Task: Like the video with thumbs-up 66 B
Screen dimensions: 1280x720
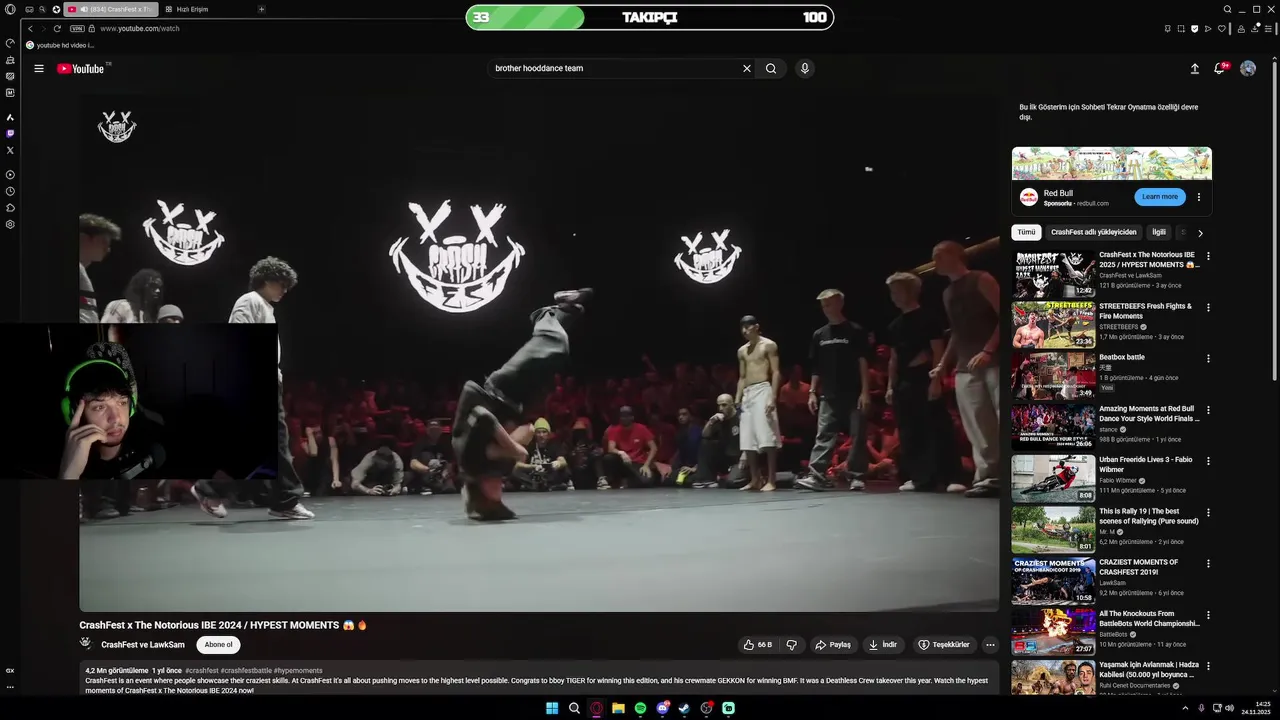Action: coord(758,645)
